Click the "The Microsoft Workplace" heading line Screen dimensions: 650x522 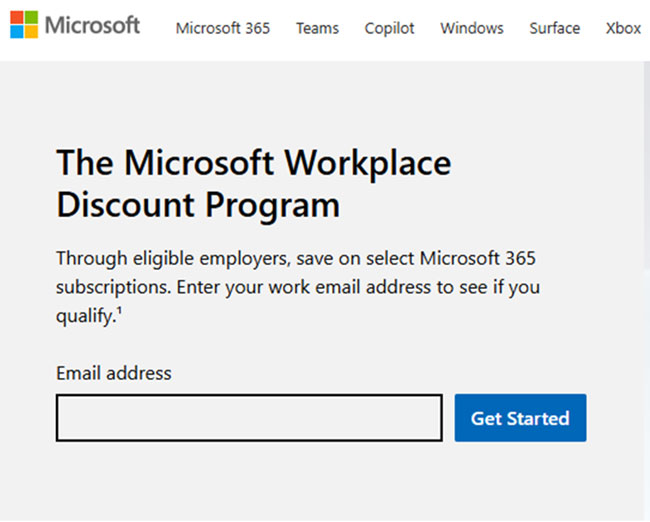[x=254, y=162]
